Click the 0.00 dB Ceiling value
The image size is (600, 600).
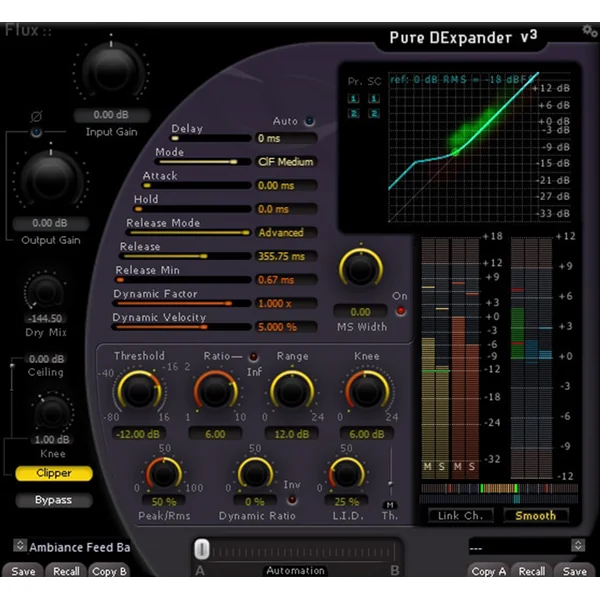click(x=46, y=359)
